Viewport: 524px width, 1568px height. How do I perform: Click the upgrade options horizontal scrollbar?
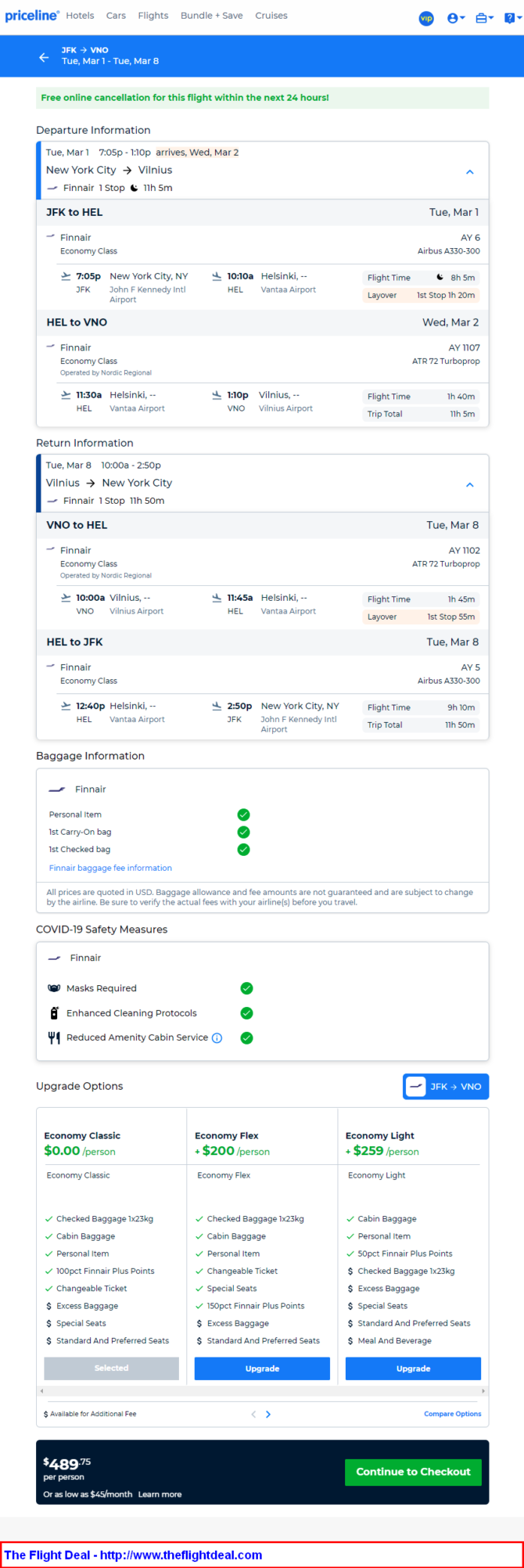tap(262, 1391)
